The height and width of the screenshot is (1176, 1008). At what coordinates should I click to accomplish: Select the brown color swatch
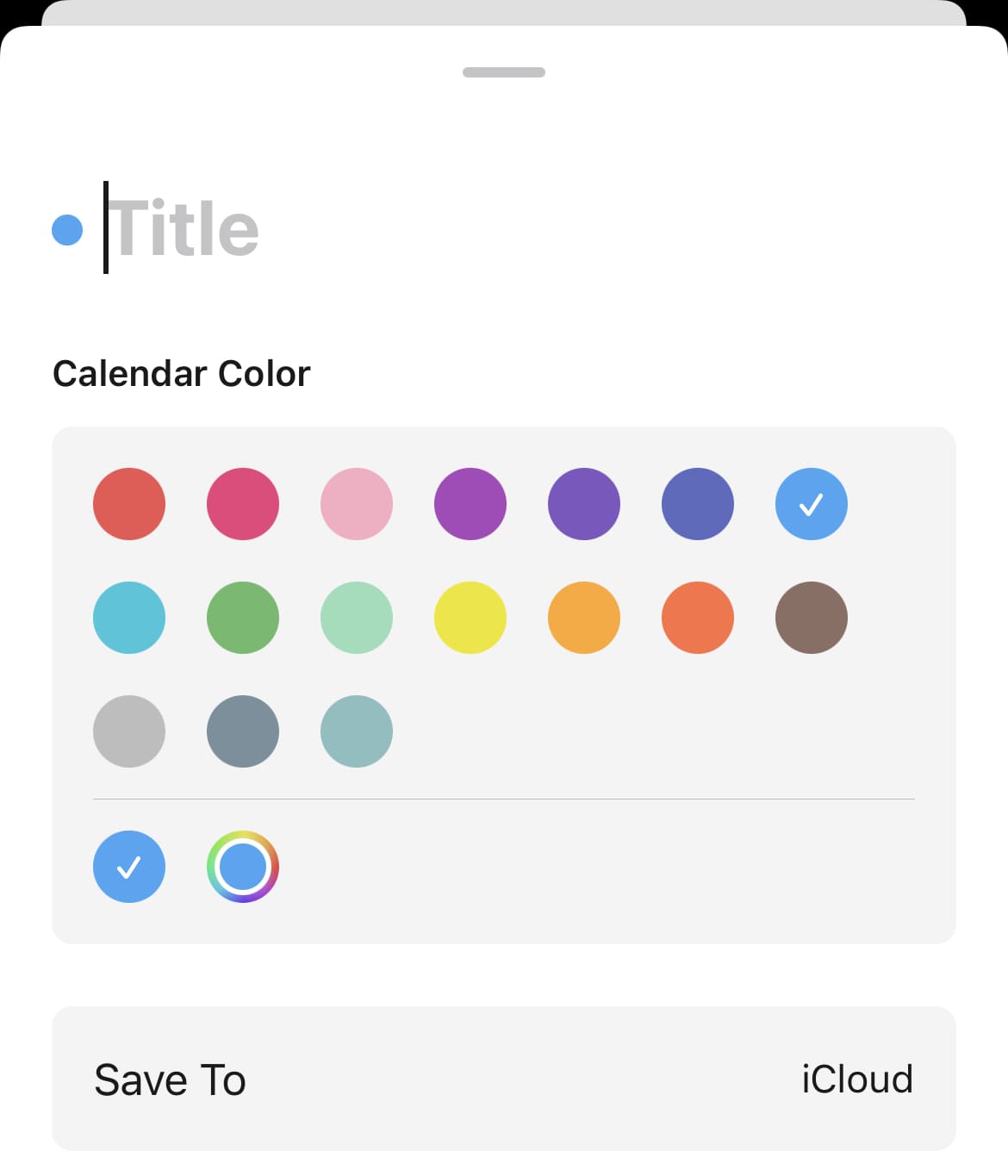(x=812, y=618)
